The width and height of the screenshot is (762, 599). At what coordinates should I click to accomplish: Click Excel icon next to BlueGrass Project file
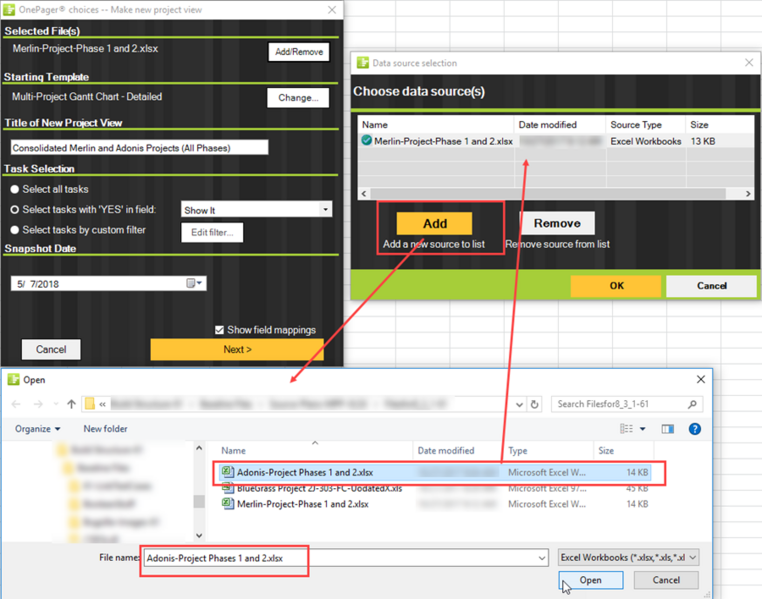[x=227, y=488]
